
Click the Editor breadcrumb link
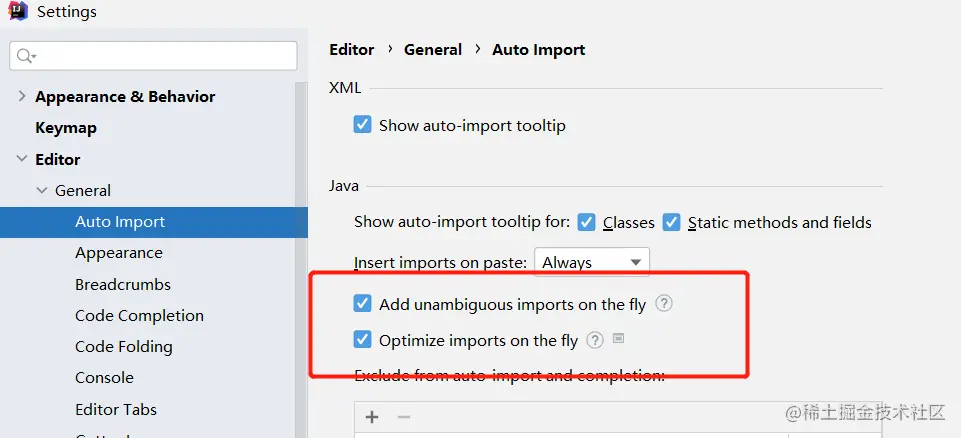point(351,49)
